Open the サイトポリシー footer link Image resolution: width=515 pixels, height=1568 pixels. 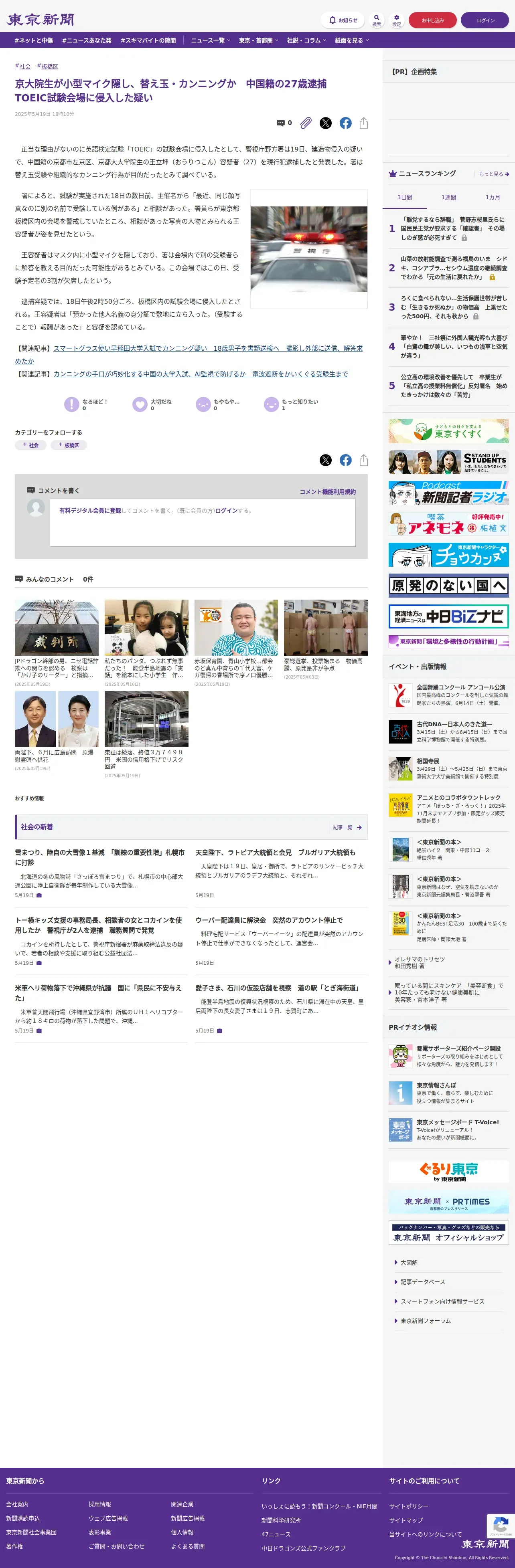408,1506
